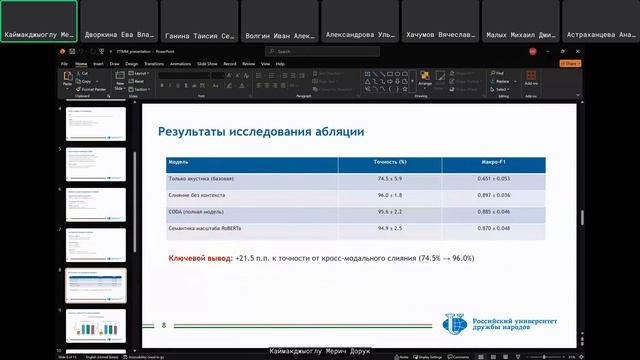
Task: Click the Start From Beginning quick-access icon
Action: pyautogui.click(x=102, y=51)
